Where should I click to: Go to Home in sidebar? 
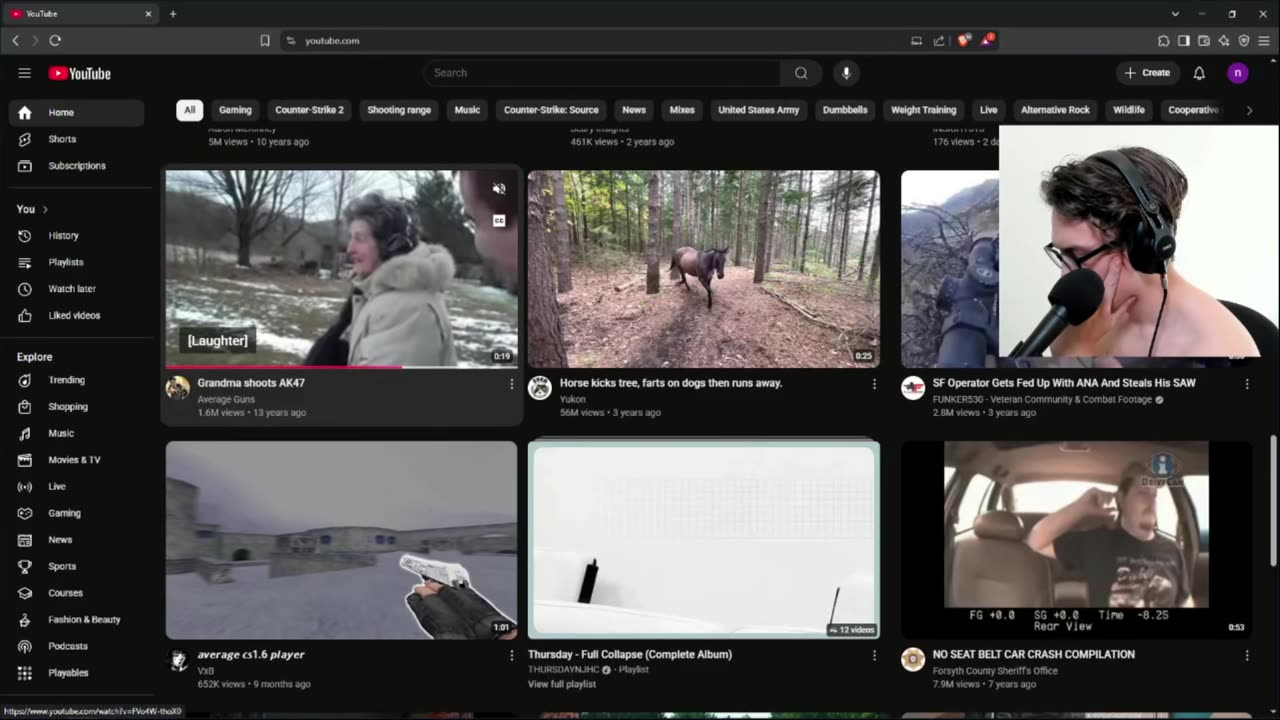[76, 113]
